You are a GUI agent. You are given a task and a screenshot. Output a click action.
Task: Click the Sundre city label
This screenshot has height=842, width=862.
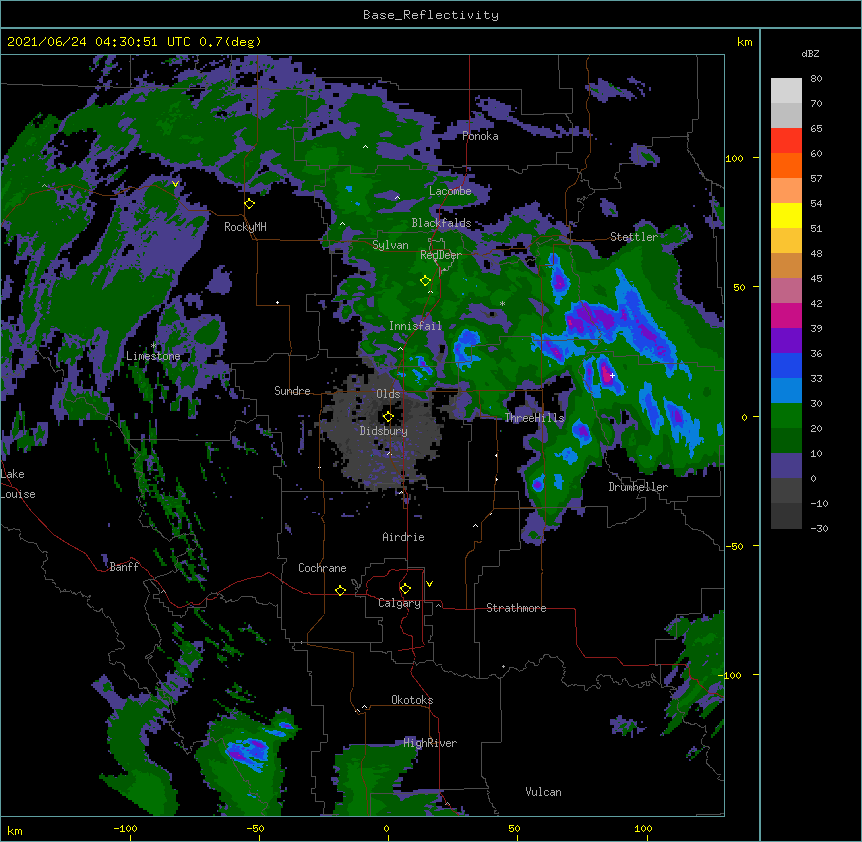coord(292,391)
